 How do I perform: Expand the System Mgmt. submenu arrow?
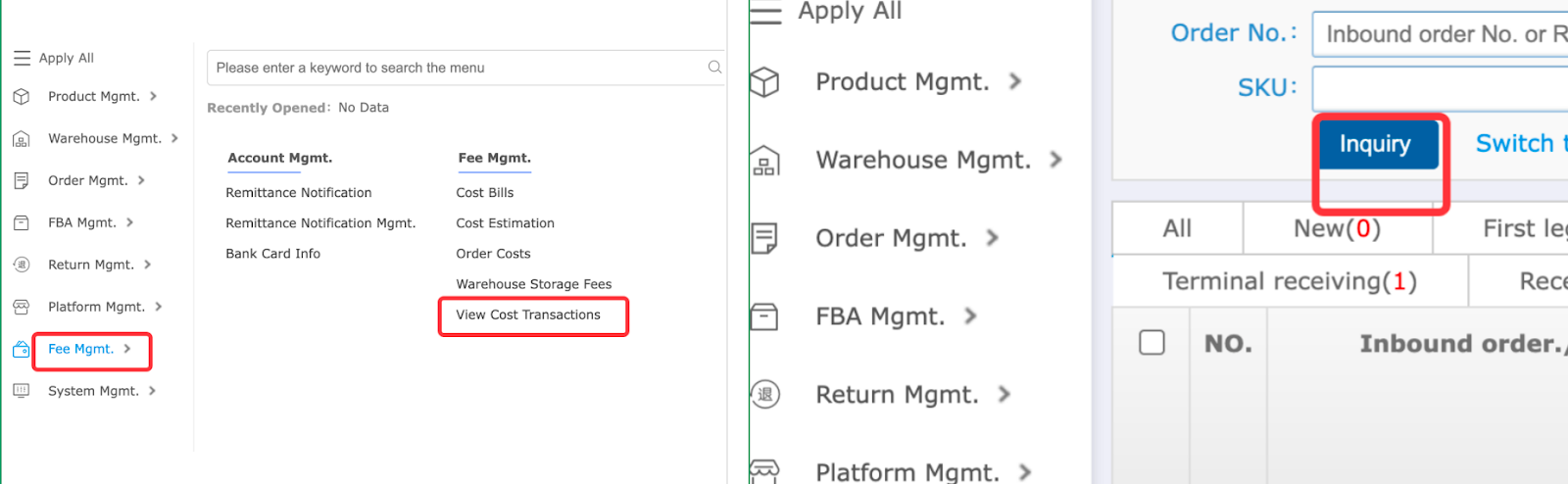(x=152, y=391)
